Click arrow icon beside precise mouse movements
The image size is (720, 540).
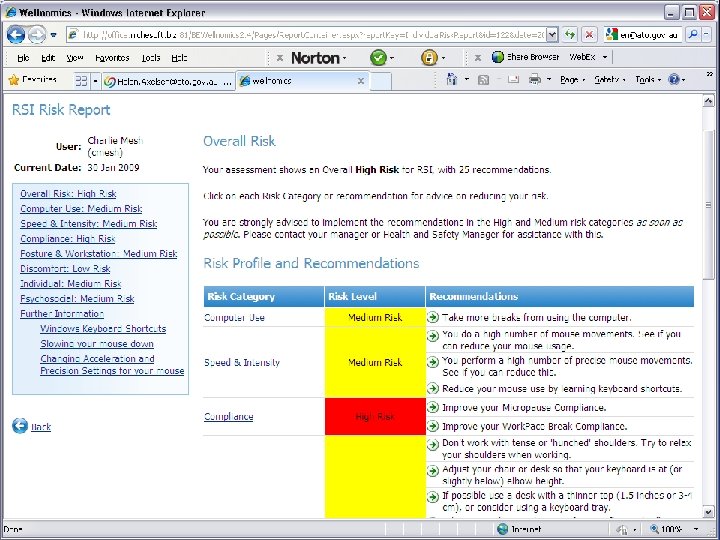point(433,362)
